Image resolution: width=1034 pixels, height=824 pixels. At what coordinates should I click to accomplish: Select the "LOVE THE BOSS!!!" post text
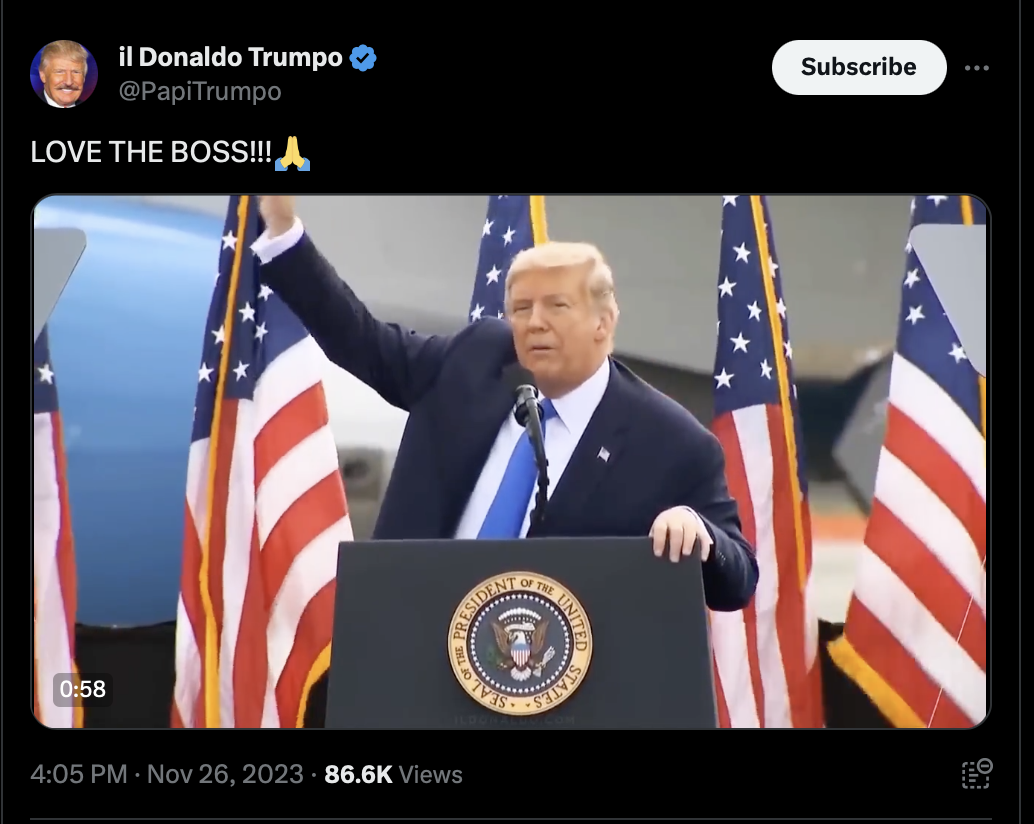pos(151,152)
